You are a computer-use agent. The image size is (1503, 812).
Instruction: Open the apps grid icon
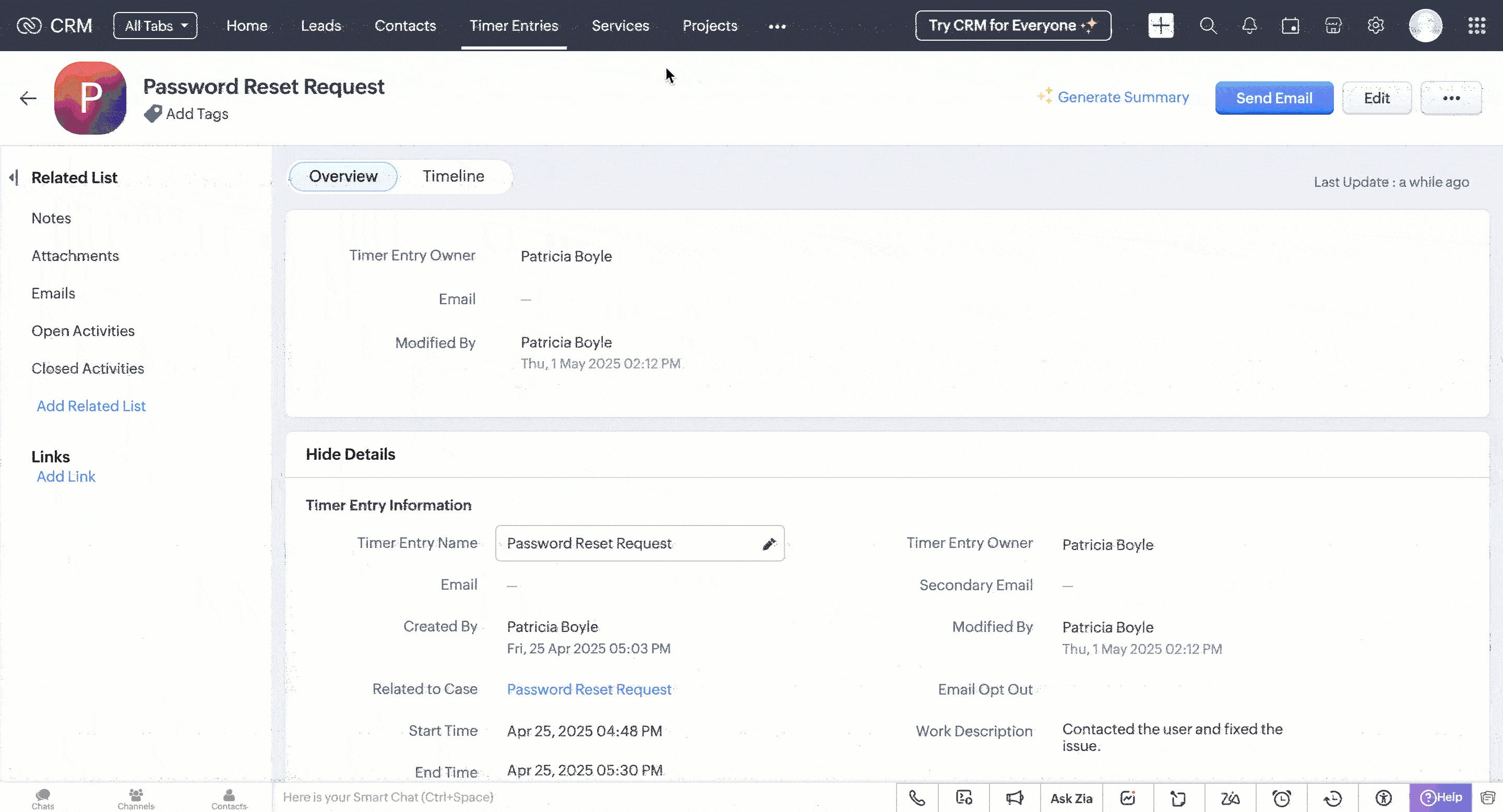pos(1476,26)
